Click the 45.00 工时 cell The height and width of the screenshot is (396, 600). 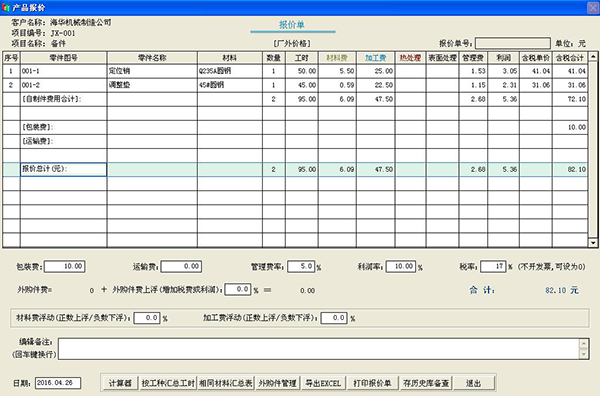[x=302, y=85]
